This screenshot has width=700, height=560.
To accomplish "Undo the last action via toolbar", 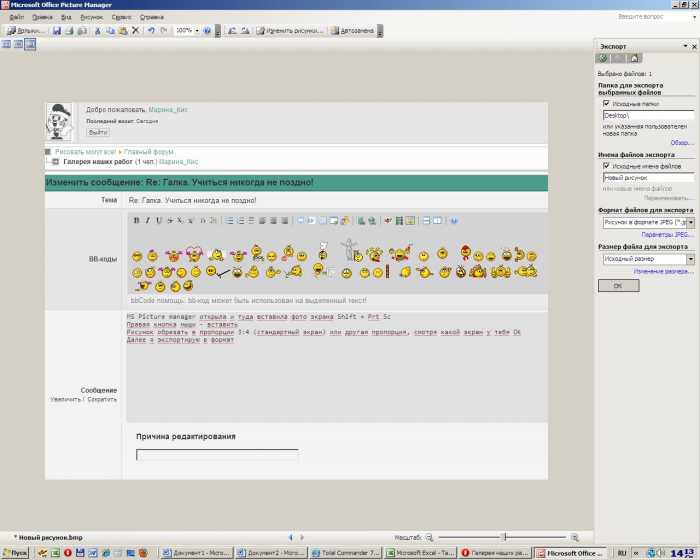I will point(150,31).
